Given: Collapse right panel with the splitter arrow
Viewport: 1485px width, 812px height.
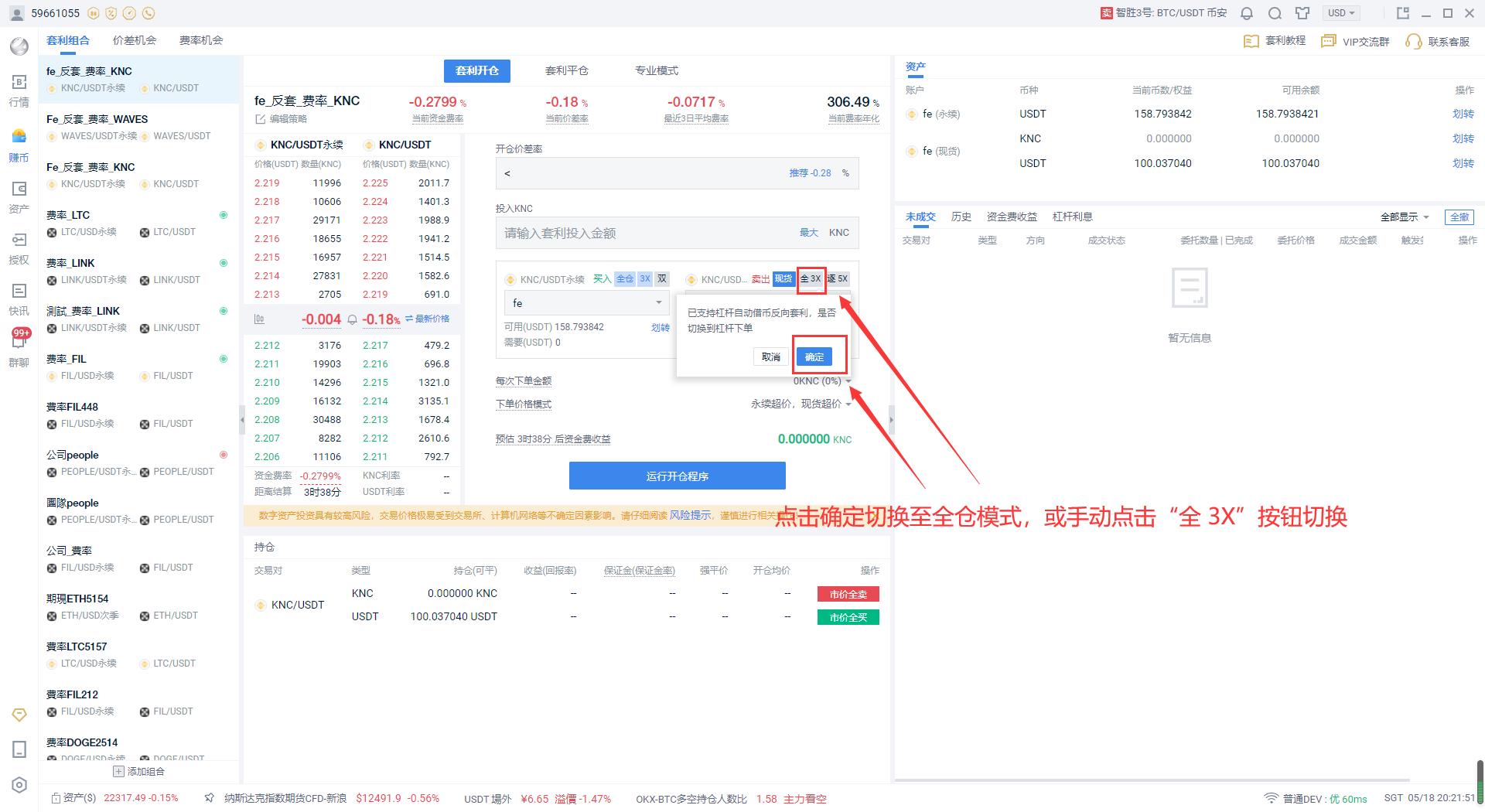Looking at the screenshot, I should point(891,421).
